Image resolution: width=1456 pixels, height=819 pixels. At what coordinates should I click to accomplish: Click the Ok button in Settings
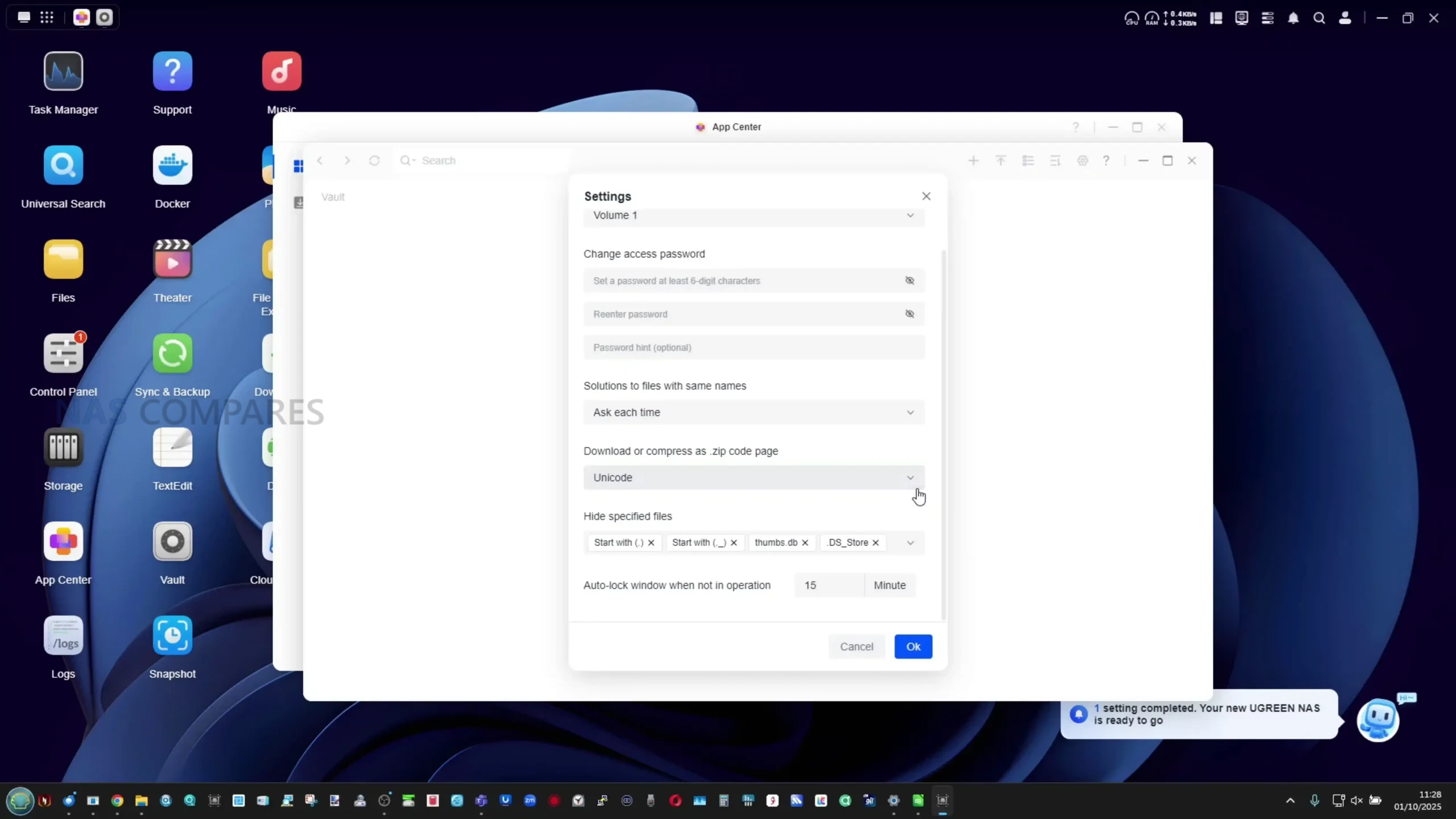point(913,647)
